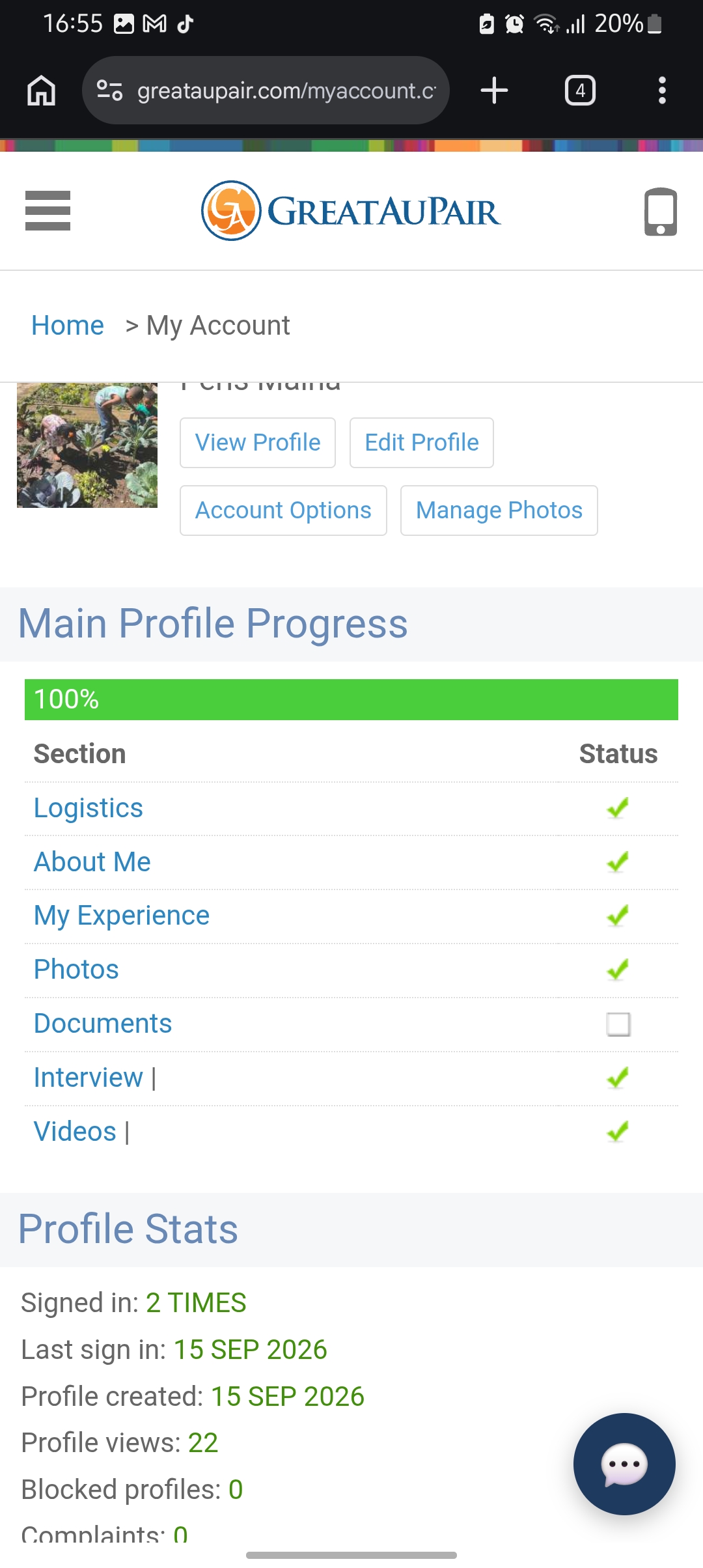Open the tab switcher showing 4 tabs
The image size is (703, 1568).
click(580, 91)
